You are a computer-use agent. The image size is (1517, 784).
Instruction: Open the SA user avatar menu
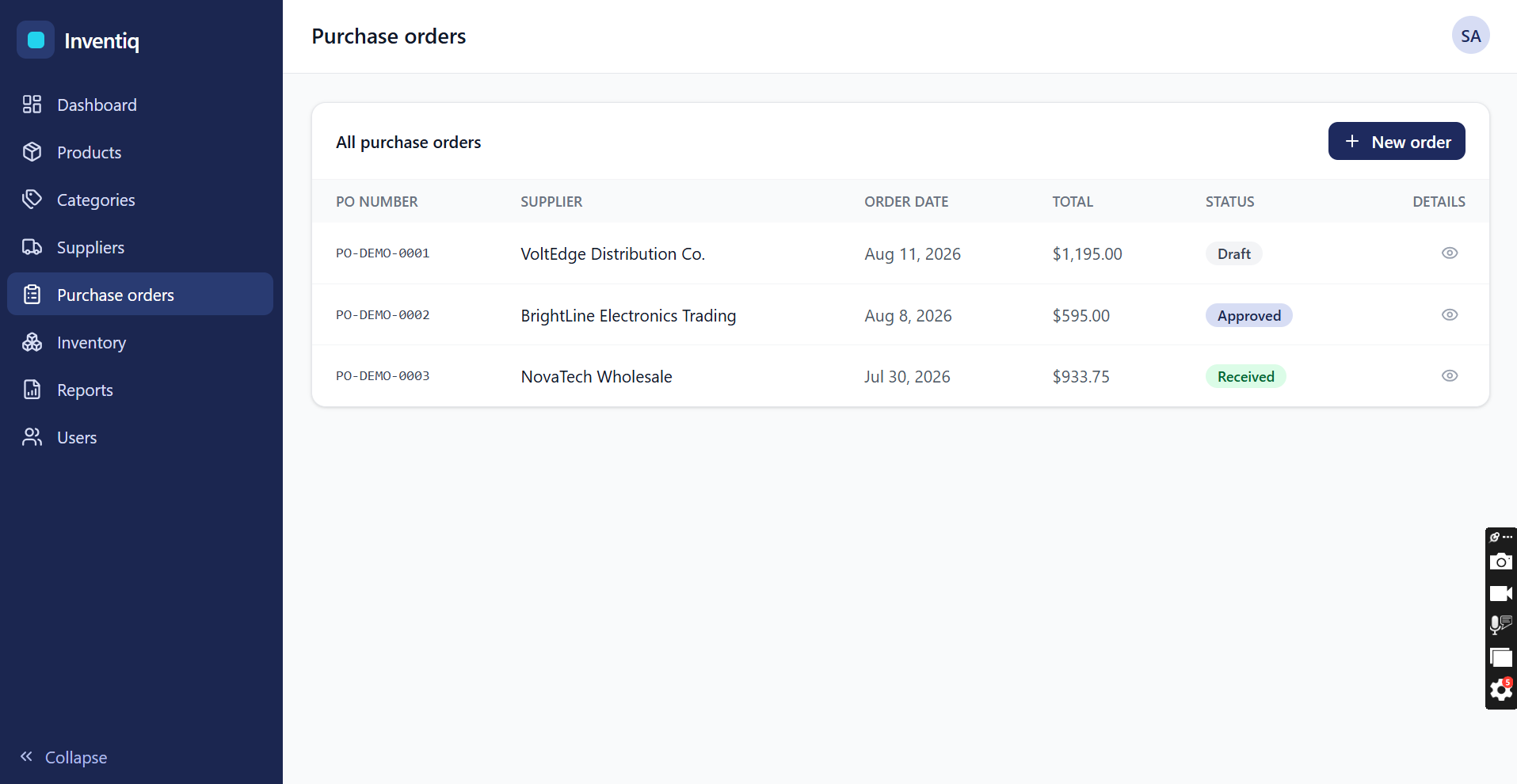click(x=1470, y=36)
